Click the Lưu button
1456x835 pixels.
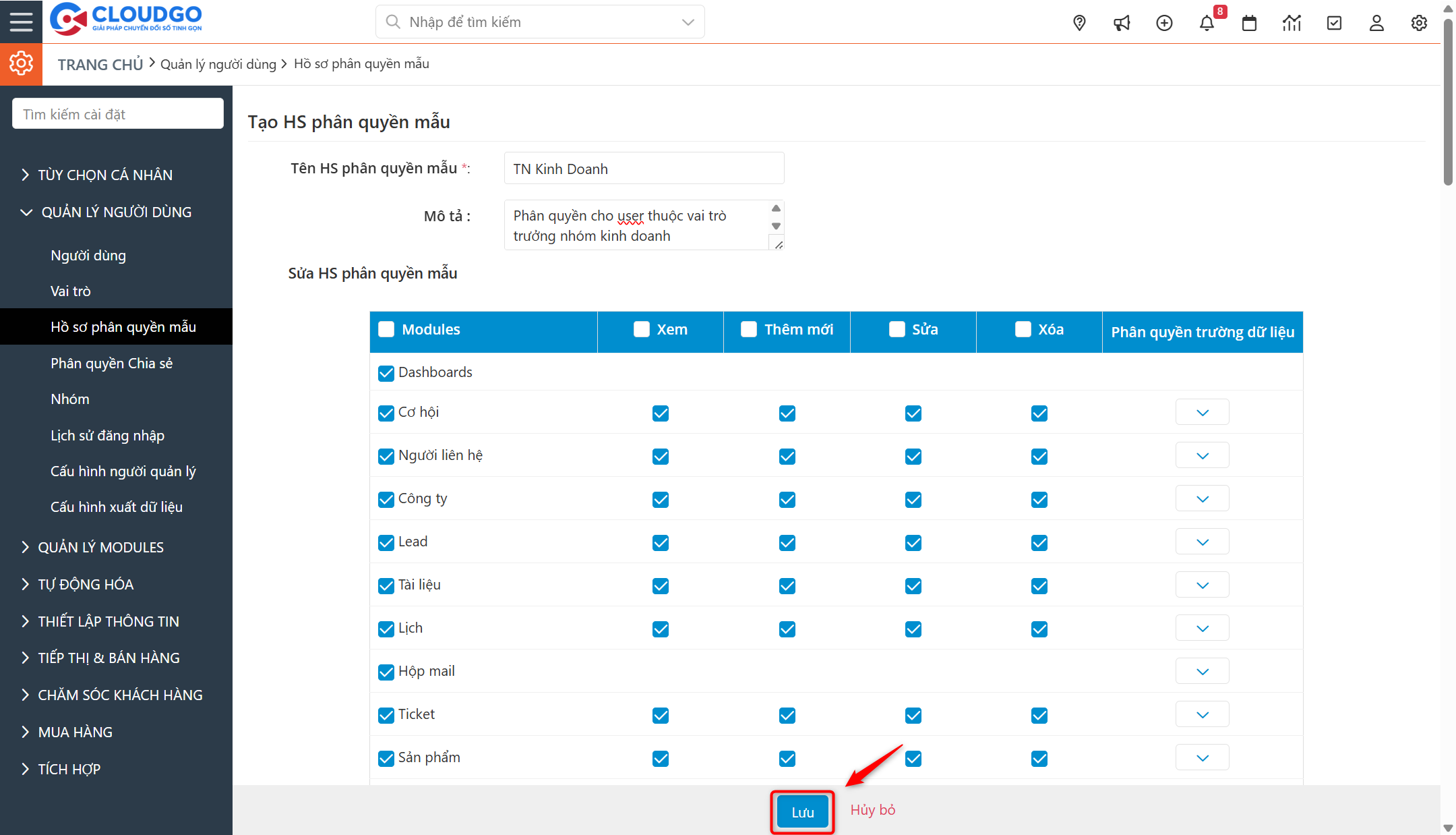(801, 811)
